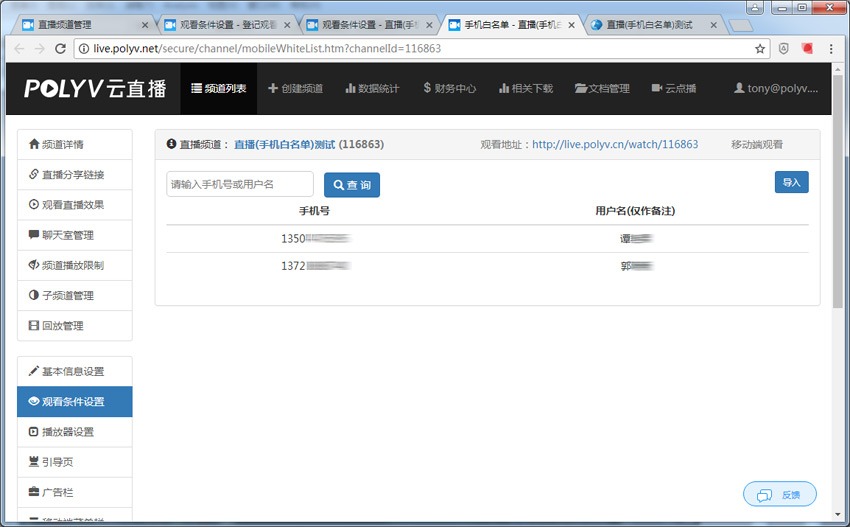Bookmark this page with the star icon

pyautogui.click(x=760, y=48)
